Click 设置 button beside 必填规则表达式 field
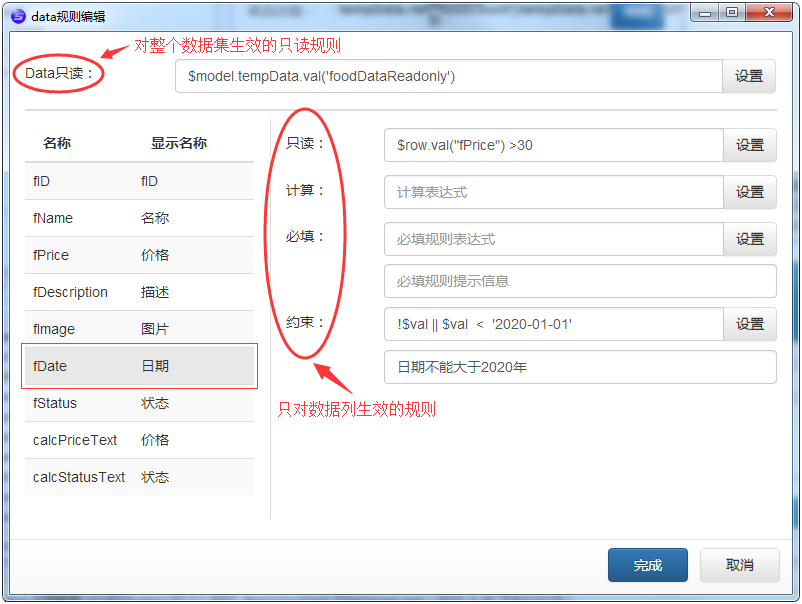Image resolution: width=802 pixels, height=604 pixels. 750,239
